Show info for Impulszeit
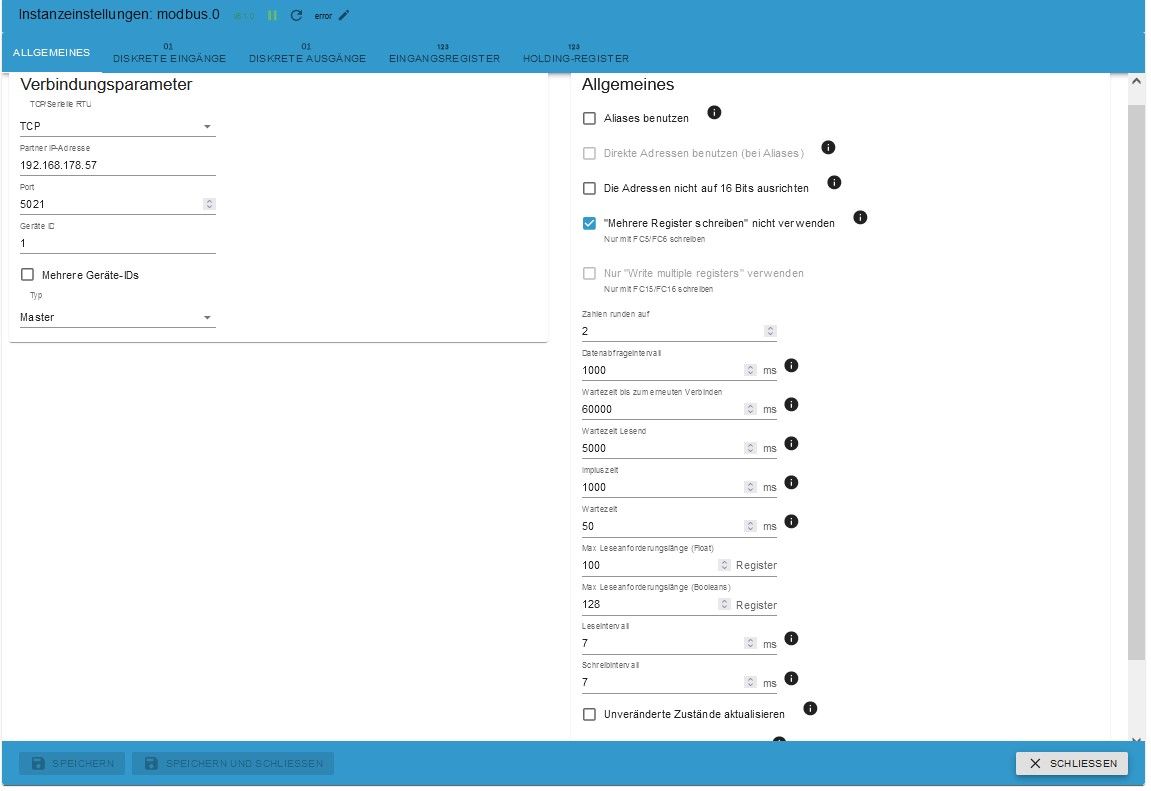Viewport: 1151px width, 791px height. pos(791,482)
